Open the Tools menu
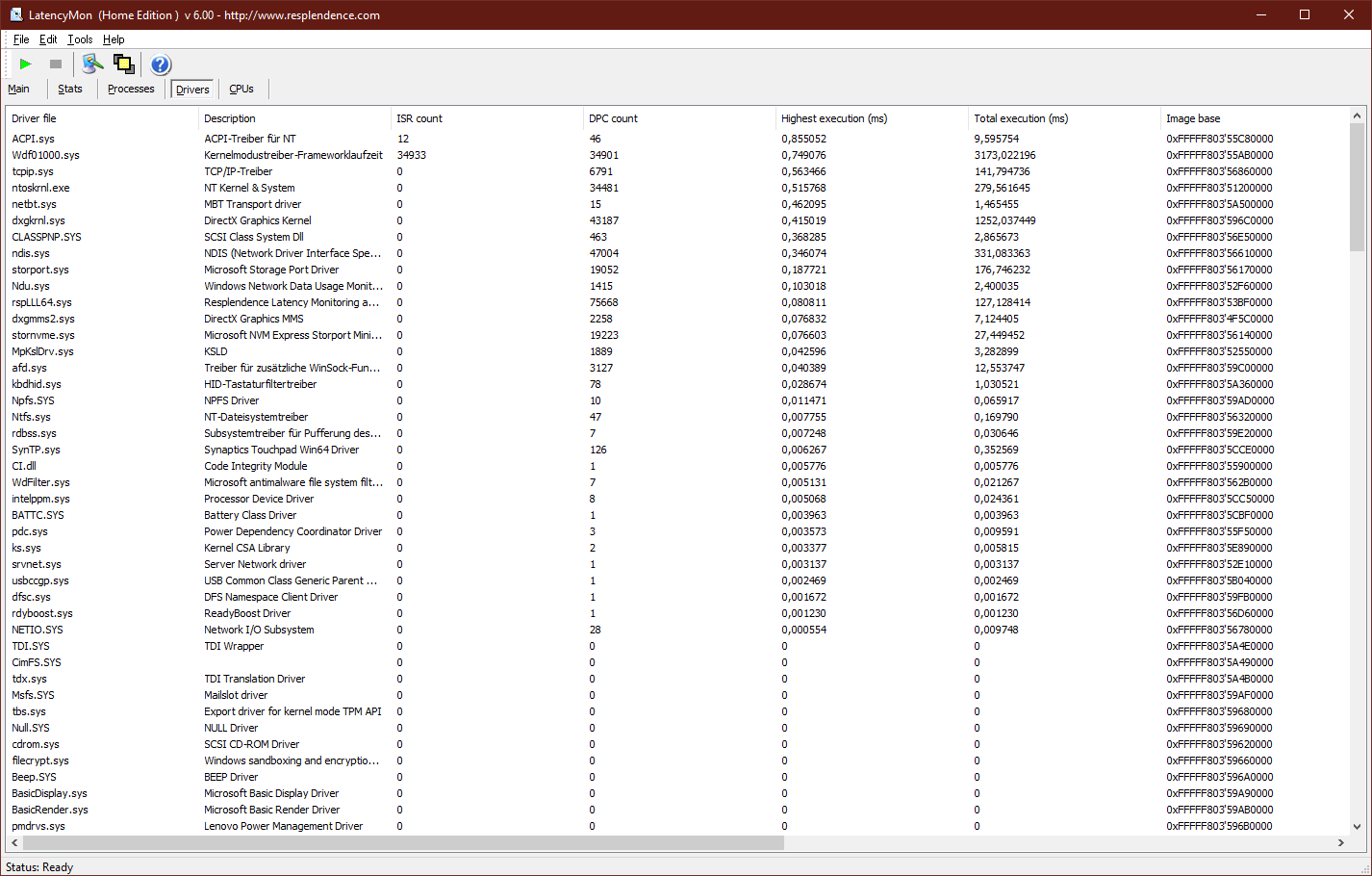This screenshot has height=876, width=1372. tap(80, 39)
